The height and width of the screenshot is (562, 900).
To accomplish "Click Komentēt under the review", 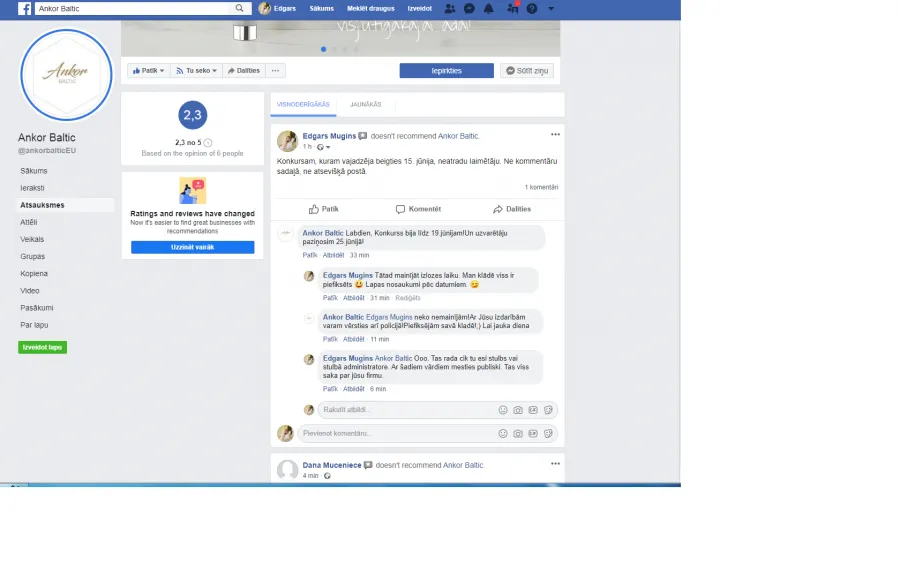I will [418, 209].
